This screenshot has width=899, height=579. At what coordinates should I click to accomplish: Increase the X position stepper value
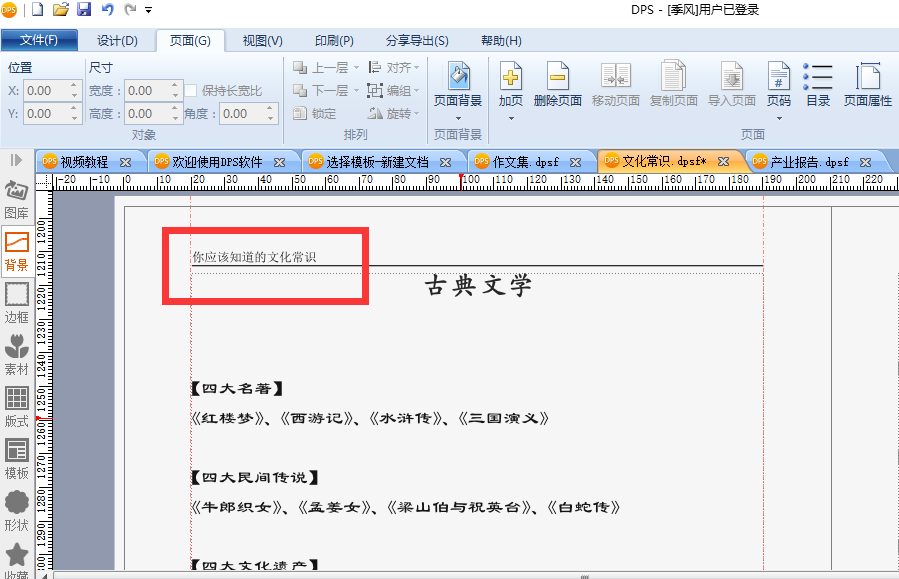click(x=74, y=86)
